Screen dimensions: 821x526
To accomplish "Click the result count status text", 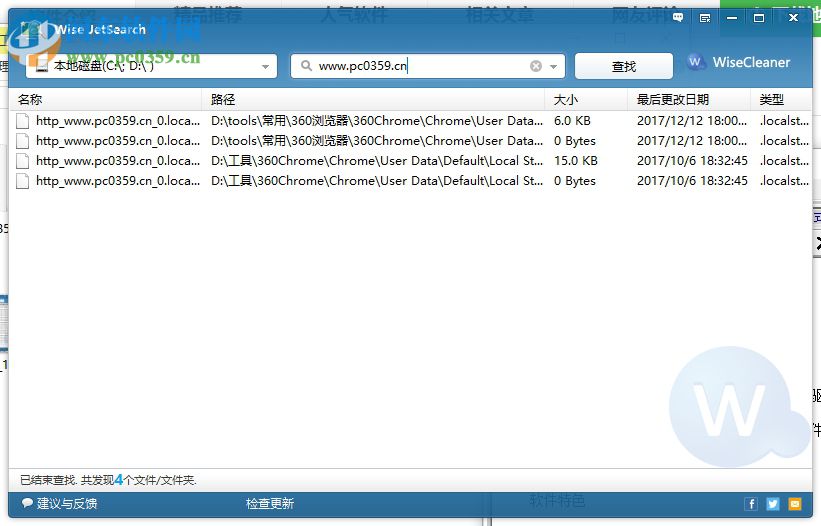I will (x=108, y=480).
